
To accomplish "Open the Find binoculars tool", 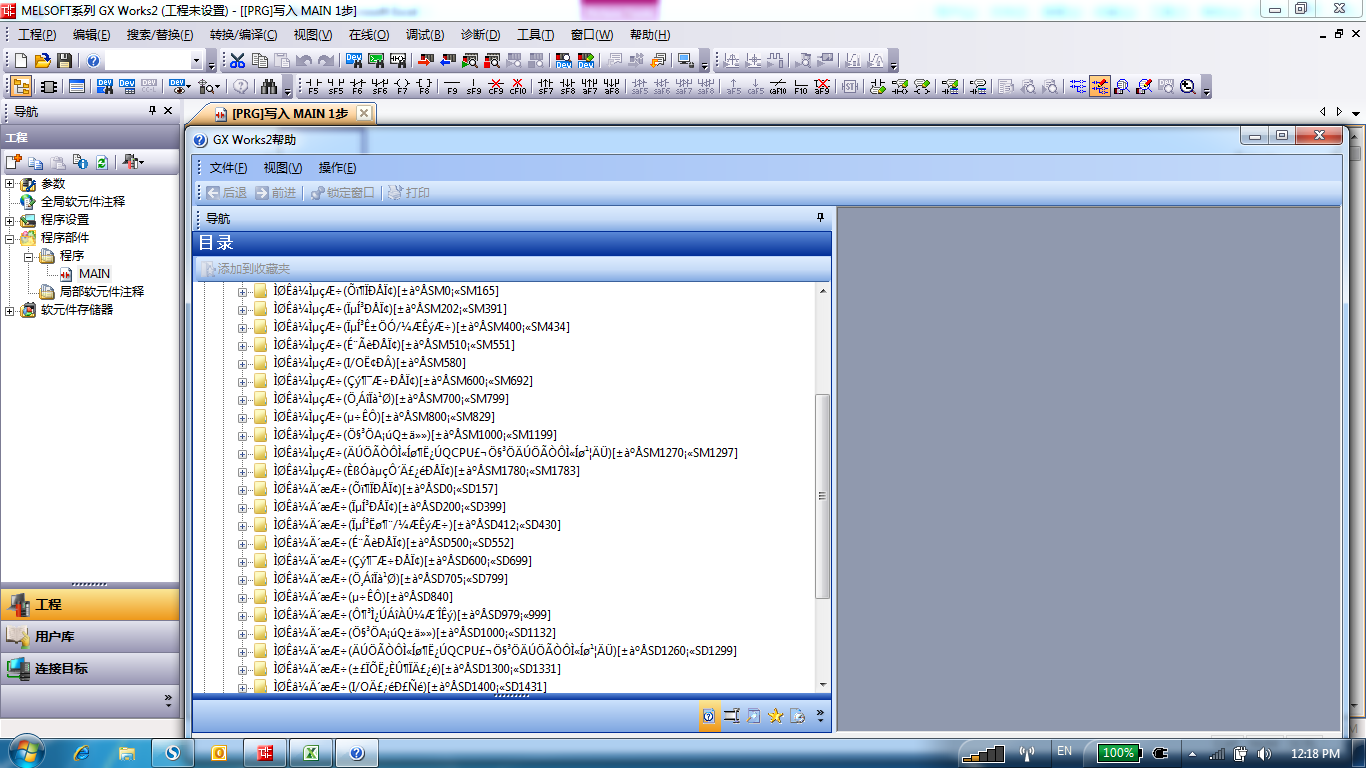I will click(x=268, y=87).
